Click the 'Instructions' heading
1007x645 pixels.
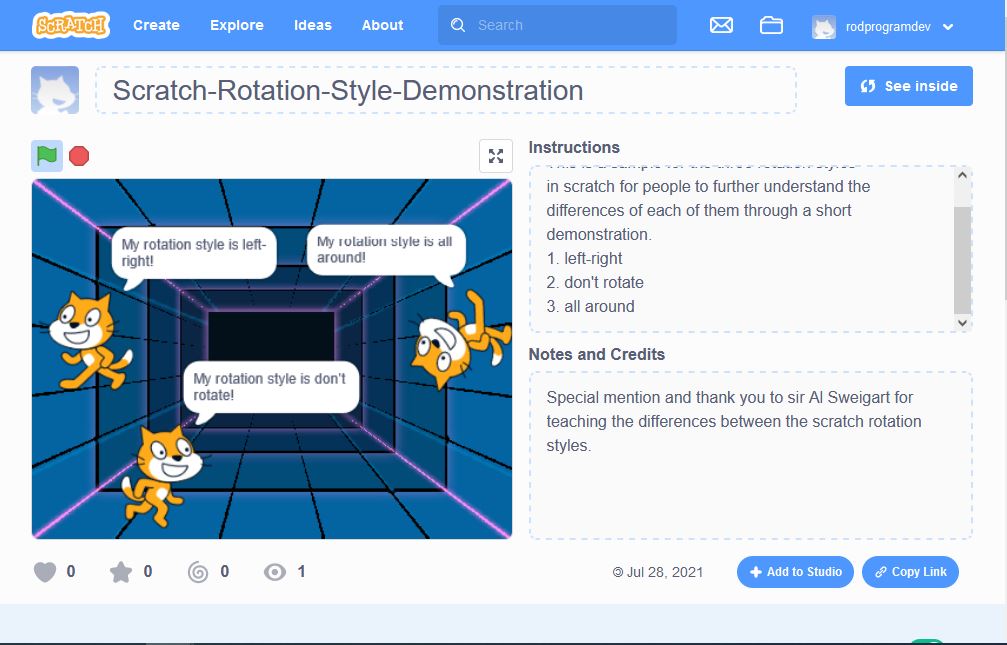(574, 147)
